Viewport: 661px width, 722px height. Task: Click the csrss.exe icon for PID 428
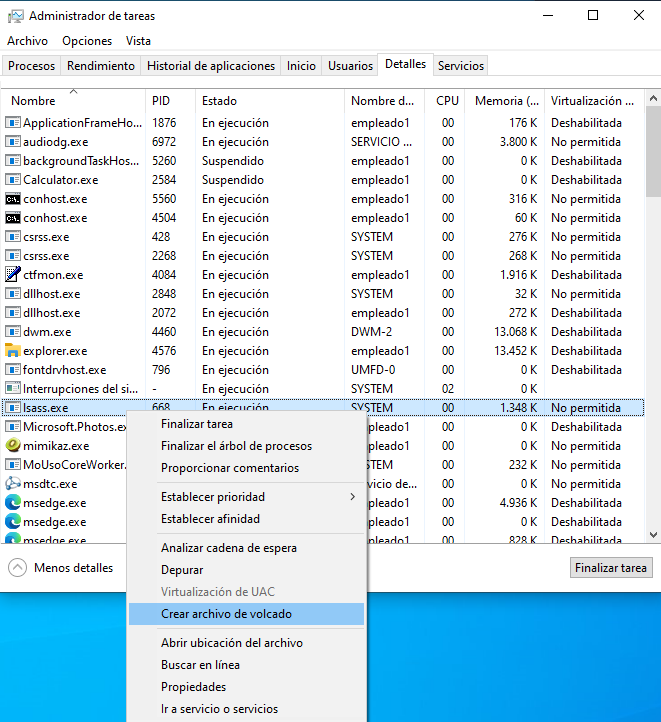[x=13, y=237]
